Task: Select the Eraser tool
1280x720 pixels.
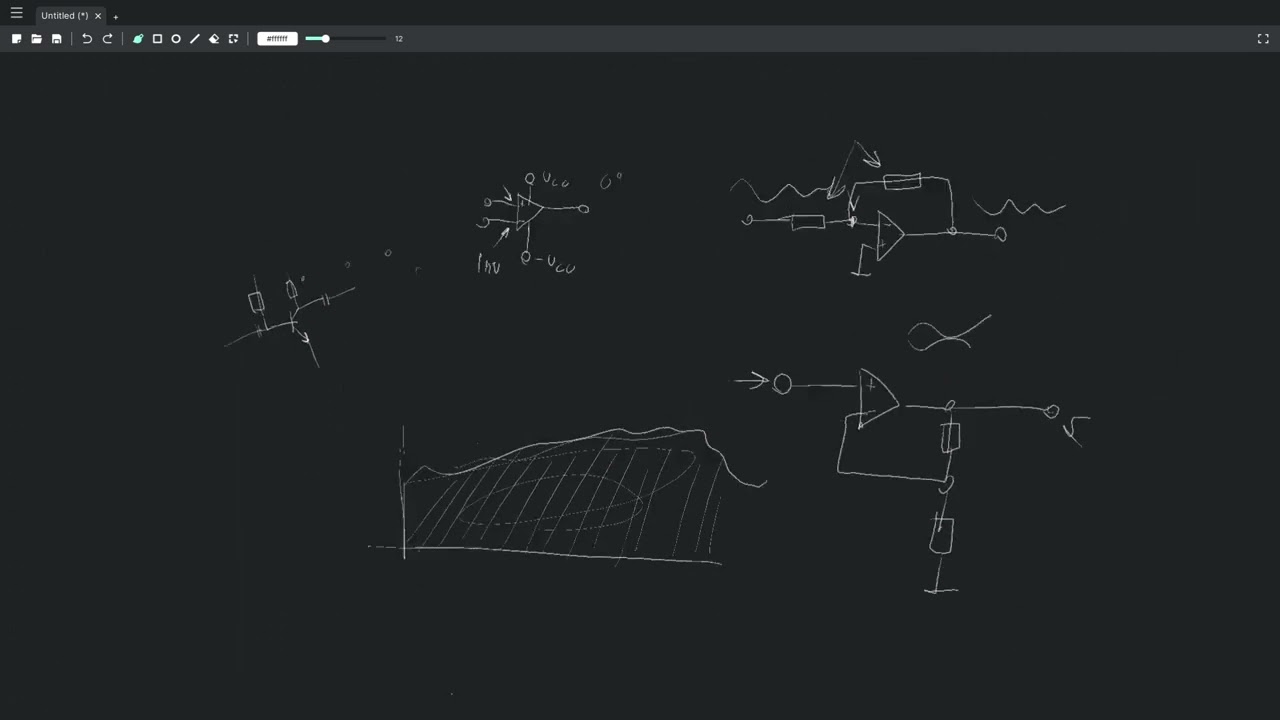Action: (214, 39)
